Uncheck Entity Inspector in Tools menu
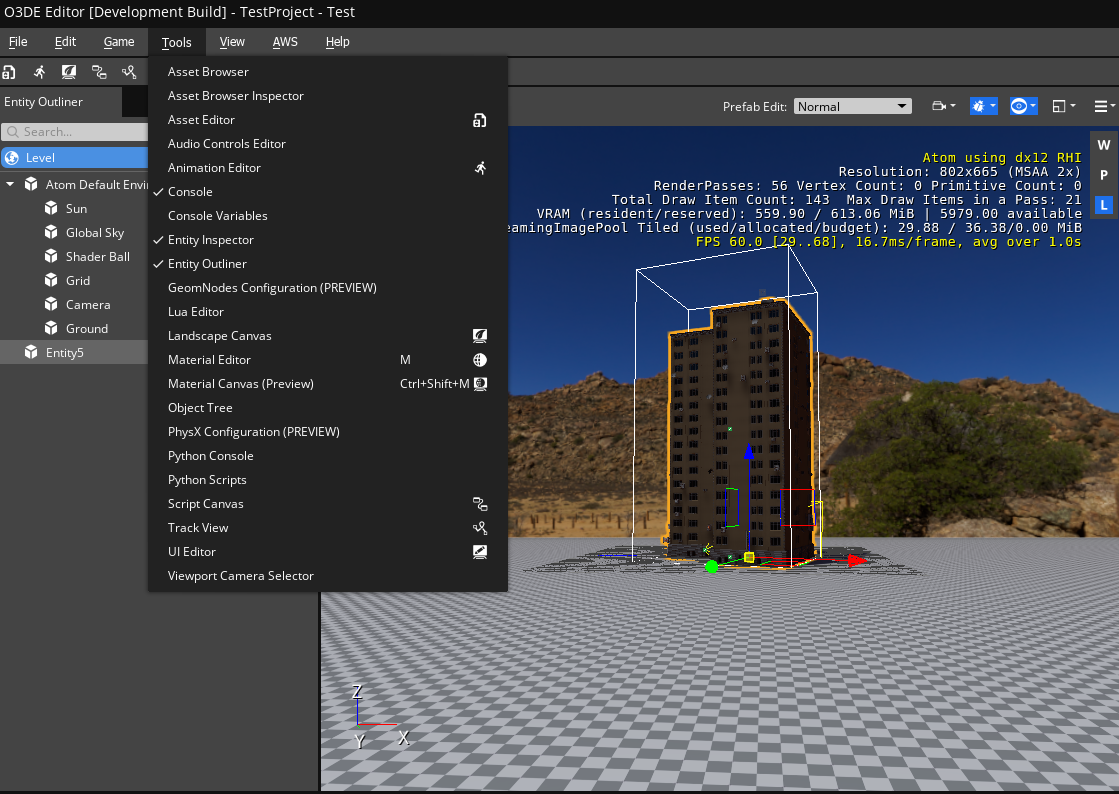 click(328, 240)
